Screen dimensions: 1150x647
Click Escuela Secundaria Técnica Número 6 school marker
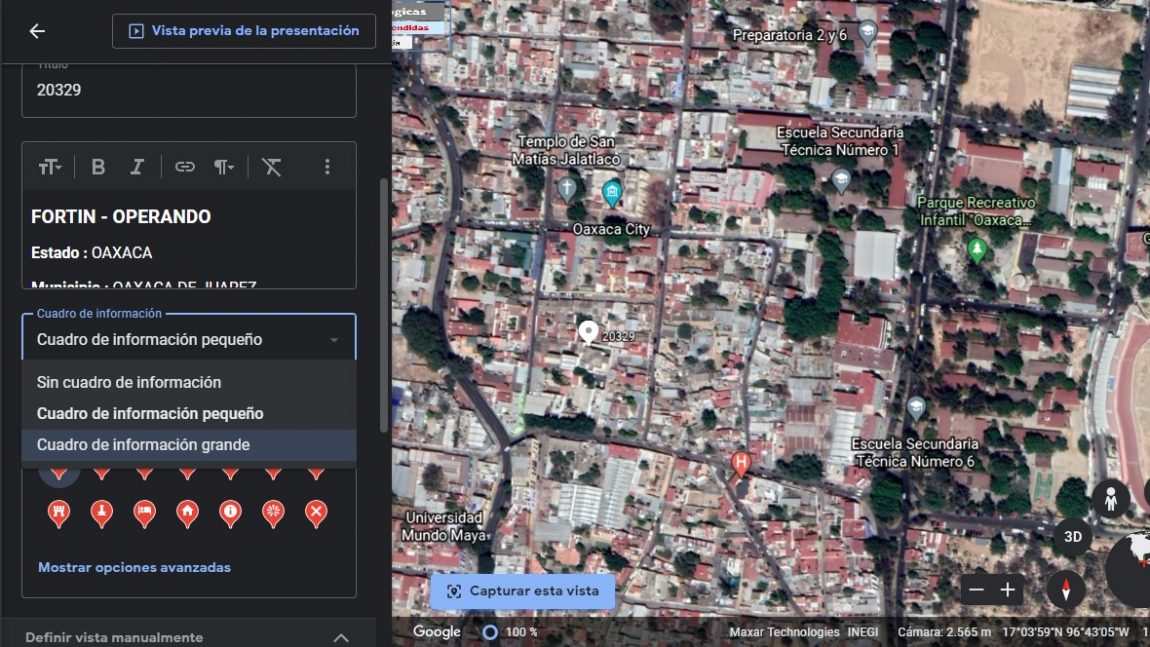point(916,408)
